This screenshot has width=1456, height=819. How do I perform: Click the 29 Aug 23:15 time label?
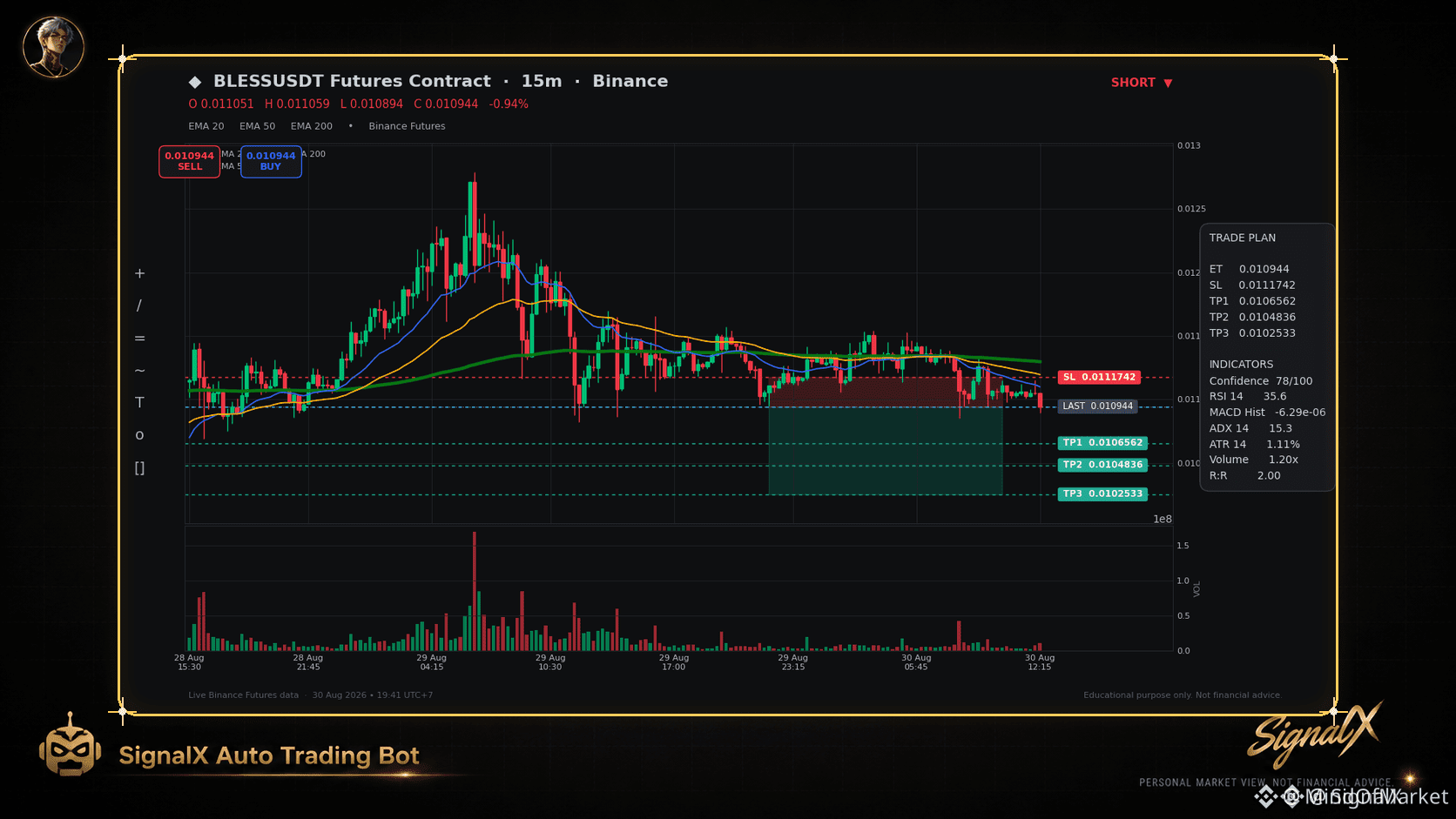coord(793,662)
